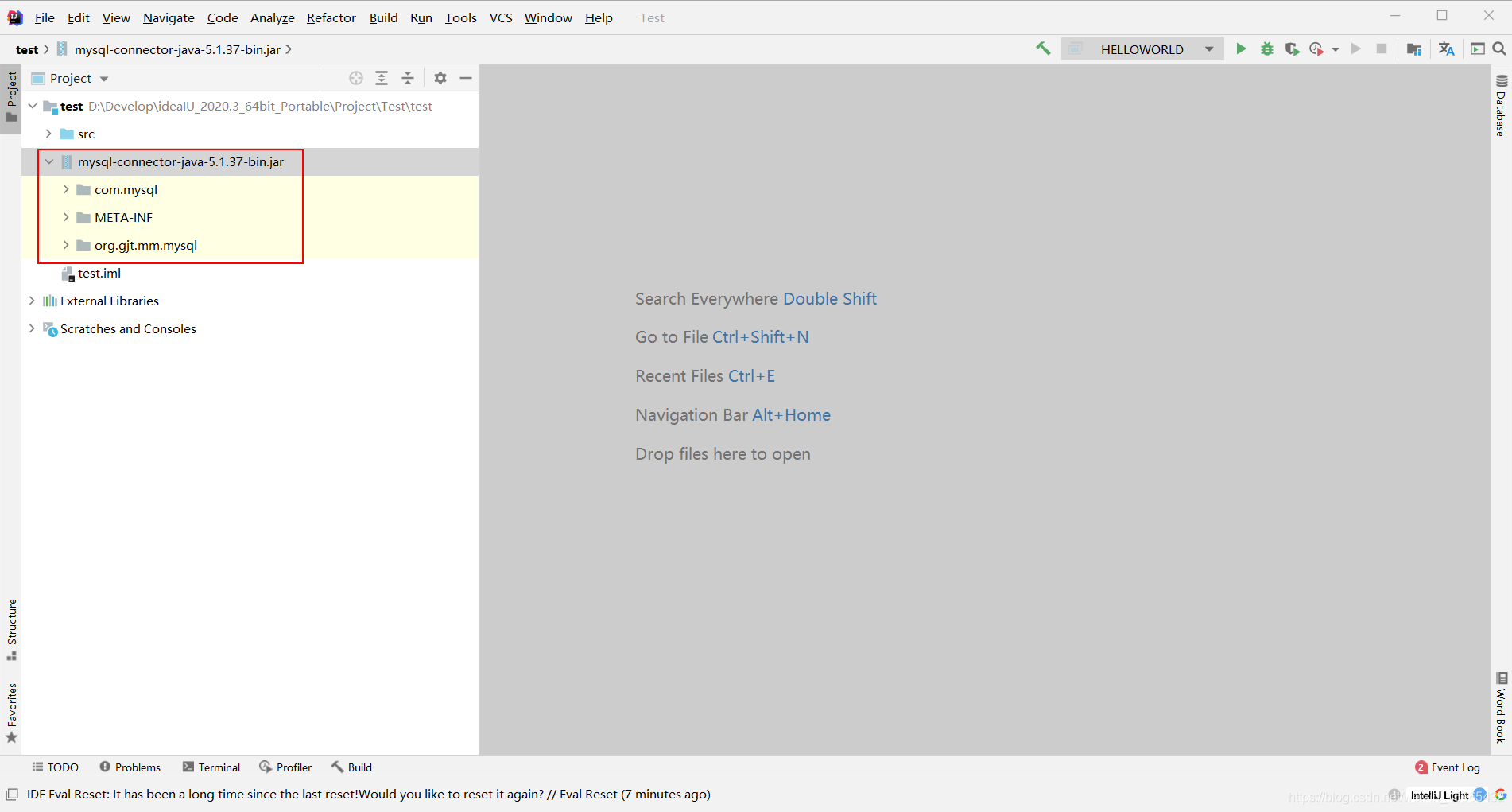Open the VCS menu

[x=501, y=17]
